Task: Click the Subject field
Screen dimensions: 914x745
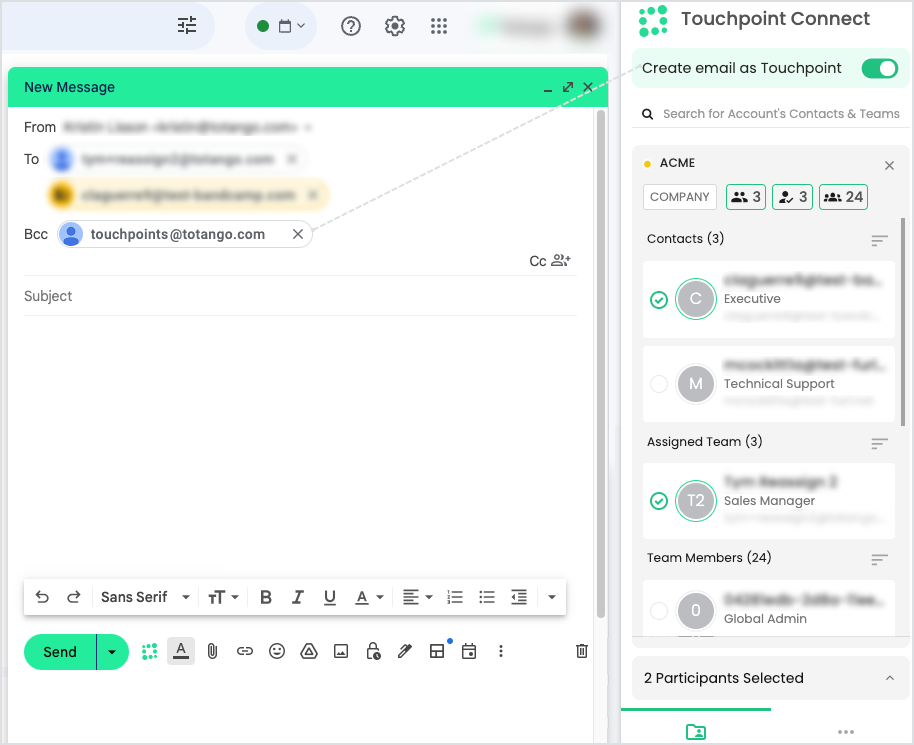Action: pyautogui.click(x=300, y=296)
